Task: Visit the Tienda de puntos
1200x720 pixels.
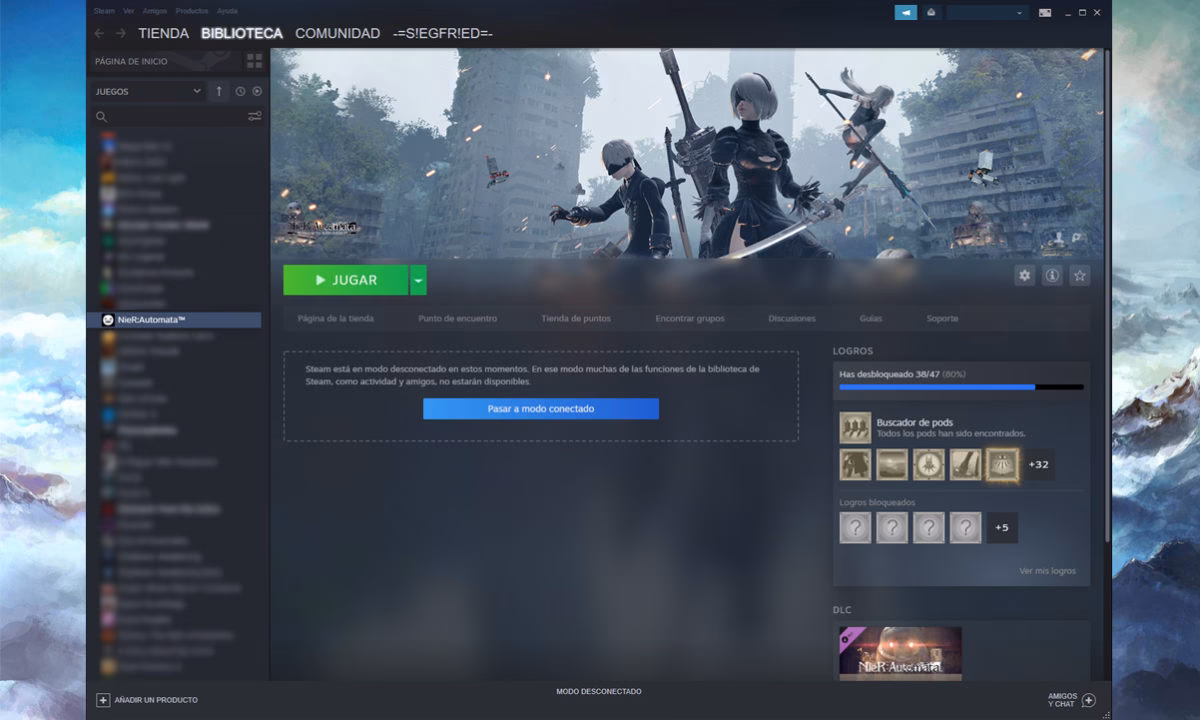Action: pos(576,319)
